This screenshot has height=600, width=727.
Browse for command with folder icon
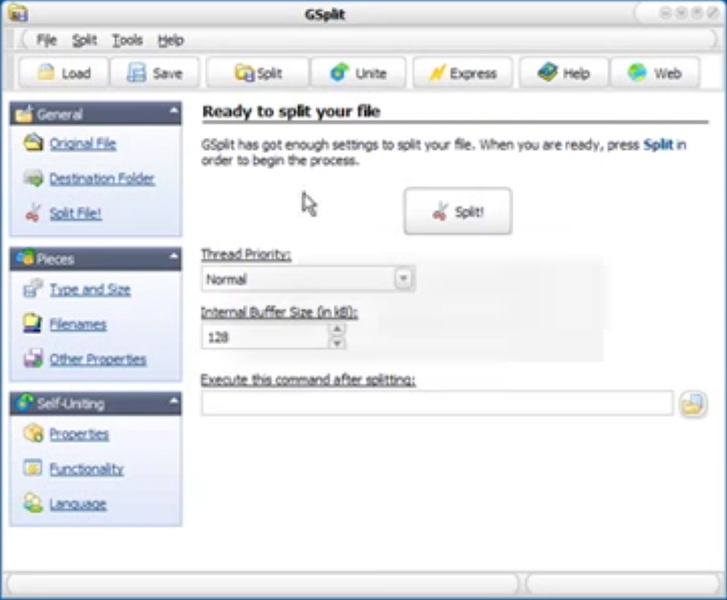[693, 403]
